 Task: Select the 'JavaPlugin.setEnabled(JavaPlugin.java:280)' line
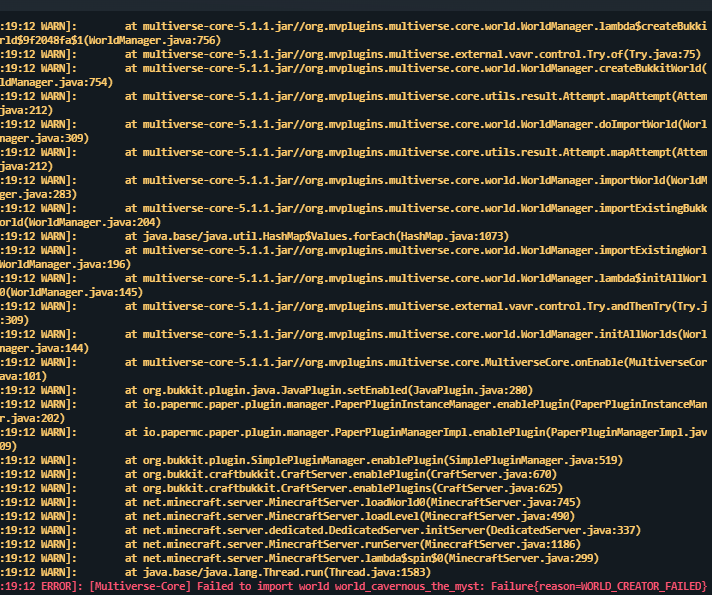[267, 391]
